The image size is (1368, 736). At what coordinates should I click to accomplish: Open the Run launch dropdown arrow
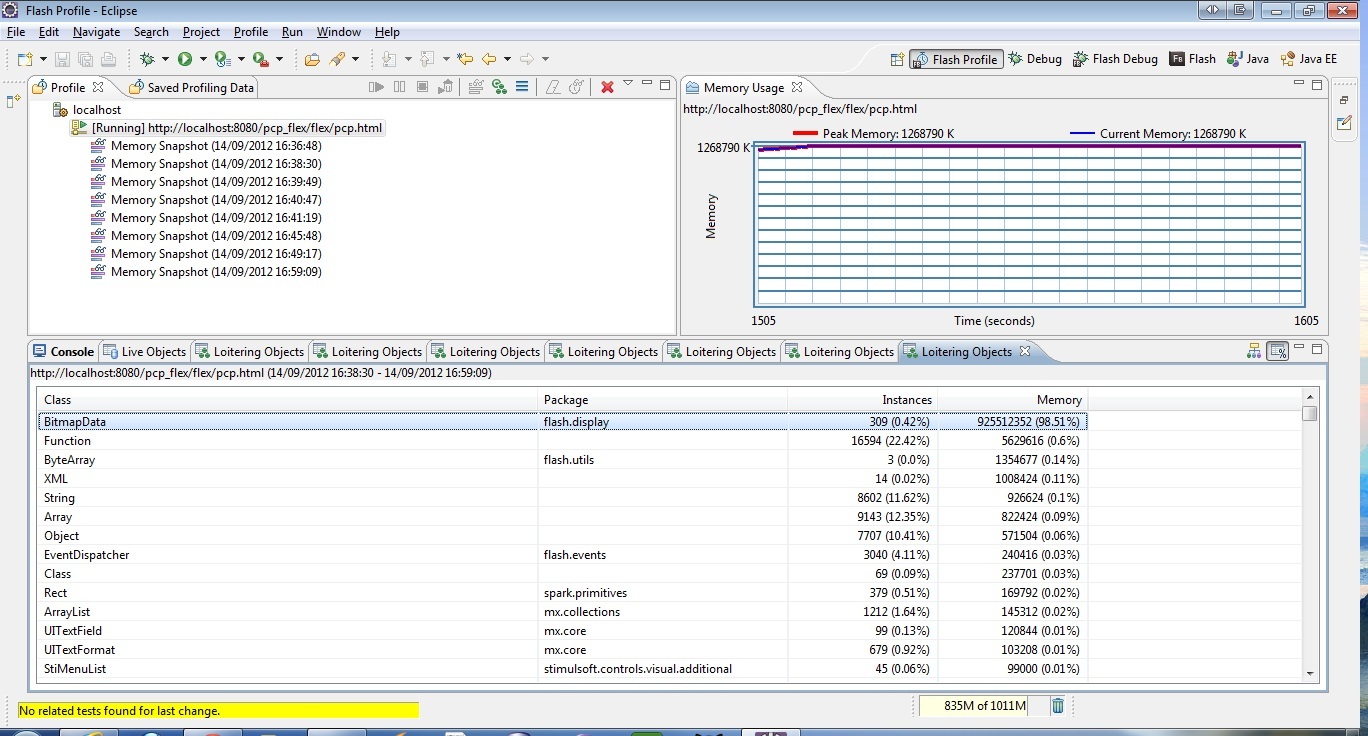click(203, 60)
